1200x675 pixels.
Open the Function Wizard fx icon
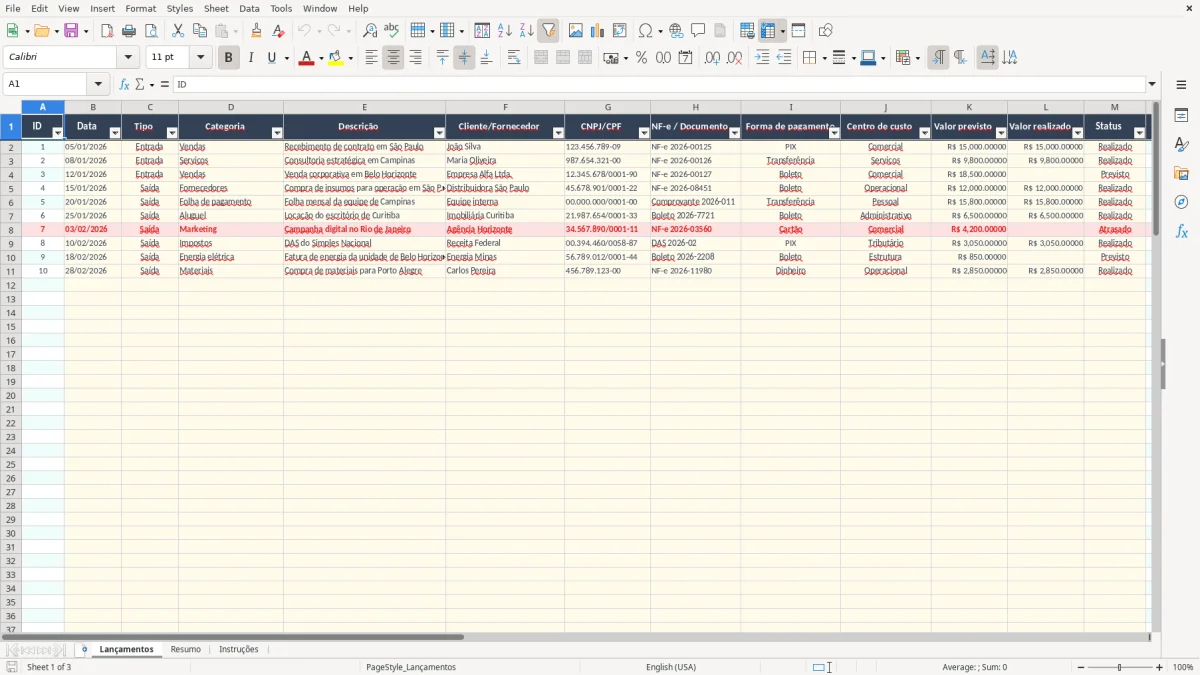[124, 84]
